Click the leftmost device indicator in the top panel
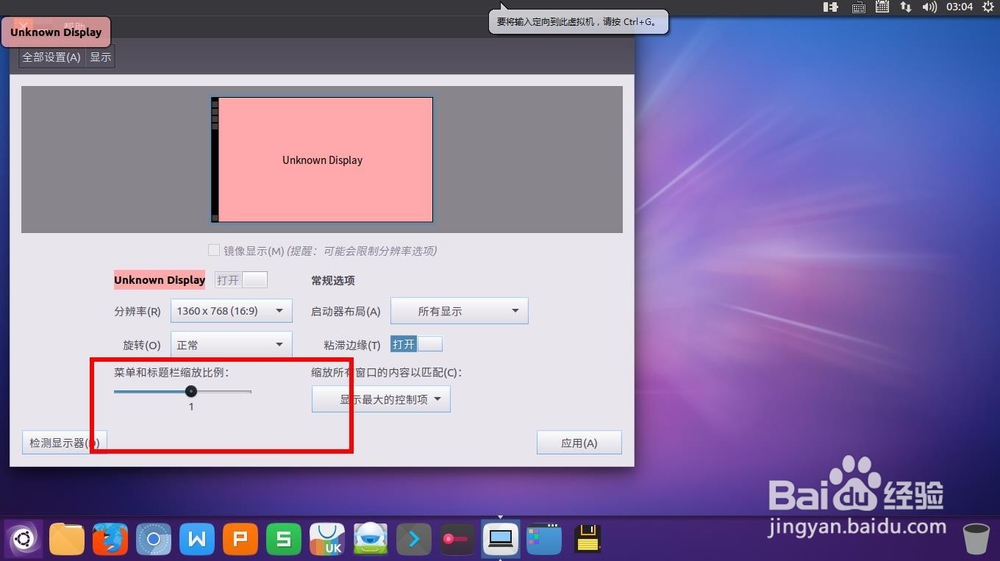This screenshot has width=1000, height=561. [830, 7]
